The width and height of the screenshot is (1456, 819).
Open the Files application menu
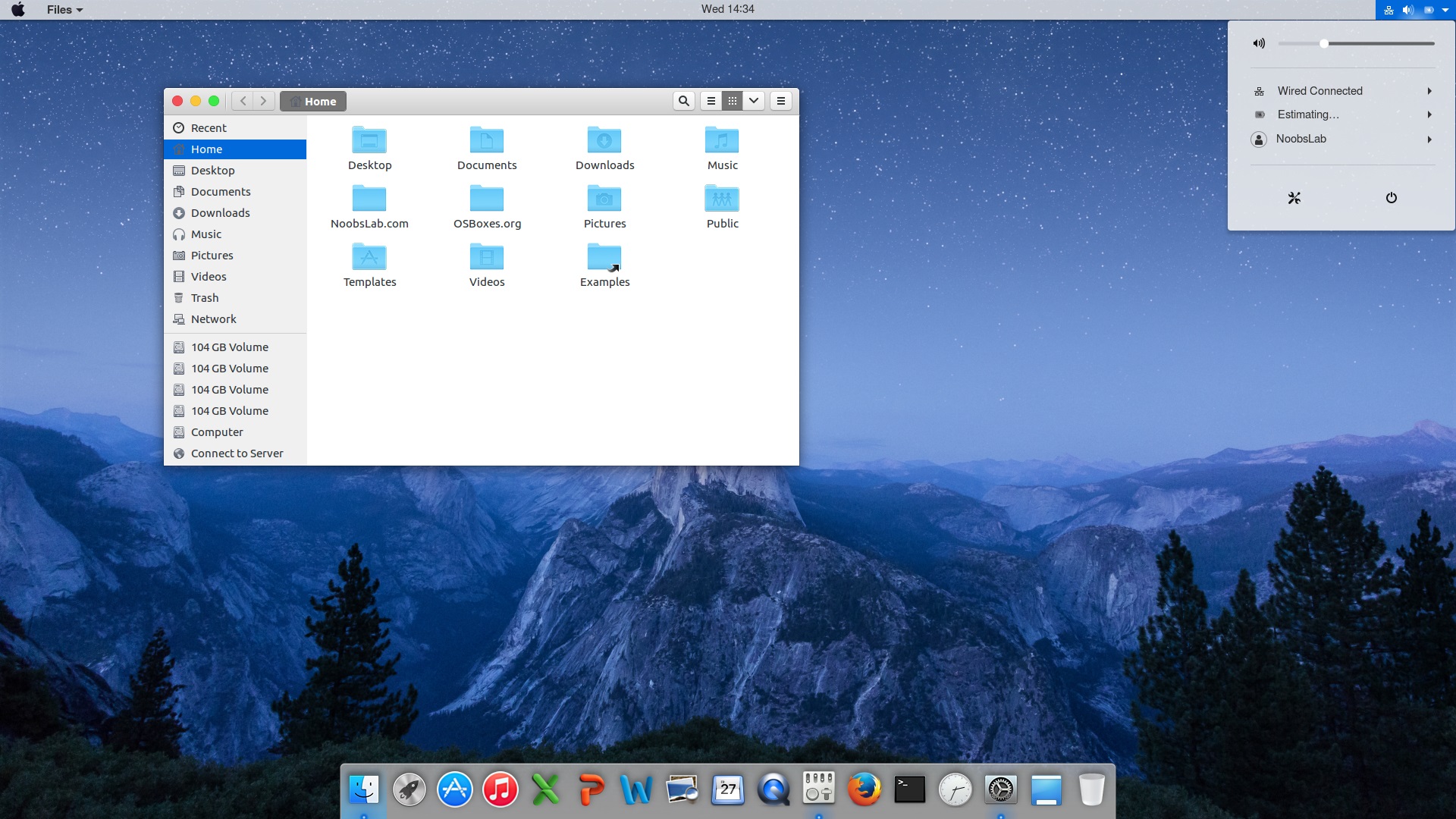click(x=64, y=10)
